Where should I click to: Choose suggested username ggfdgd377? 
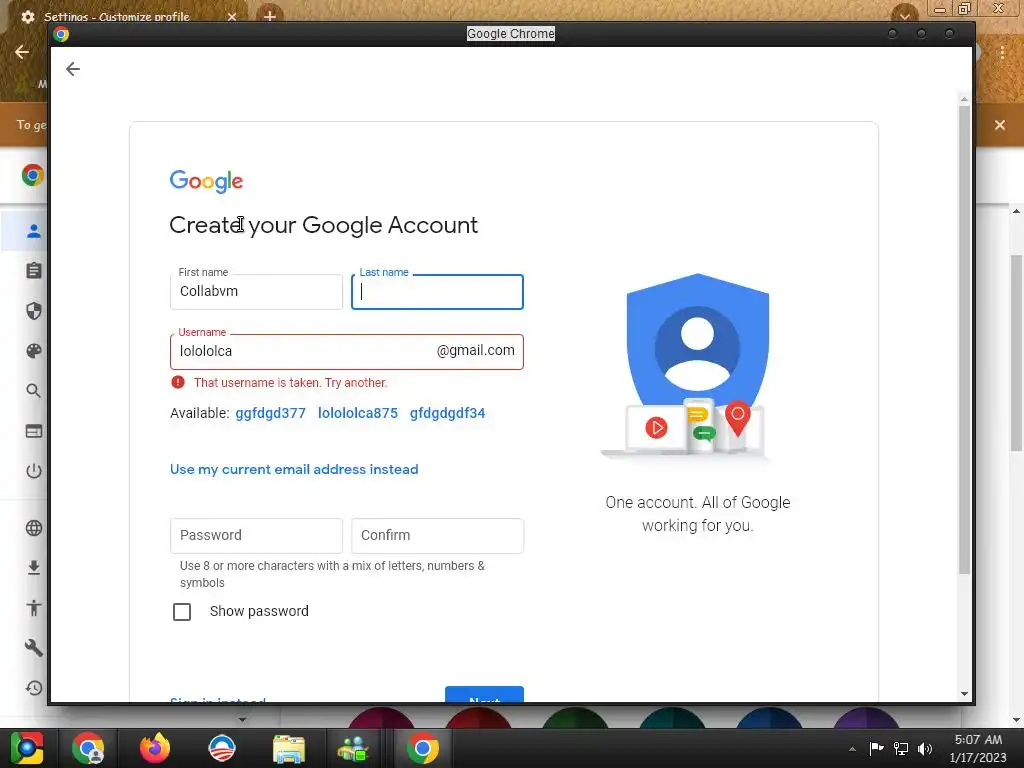[270, 413]
